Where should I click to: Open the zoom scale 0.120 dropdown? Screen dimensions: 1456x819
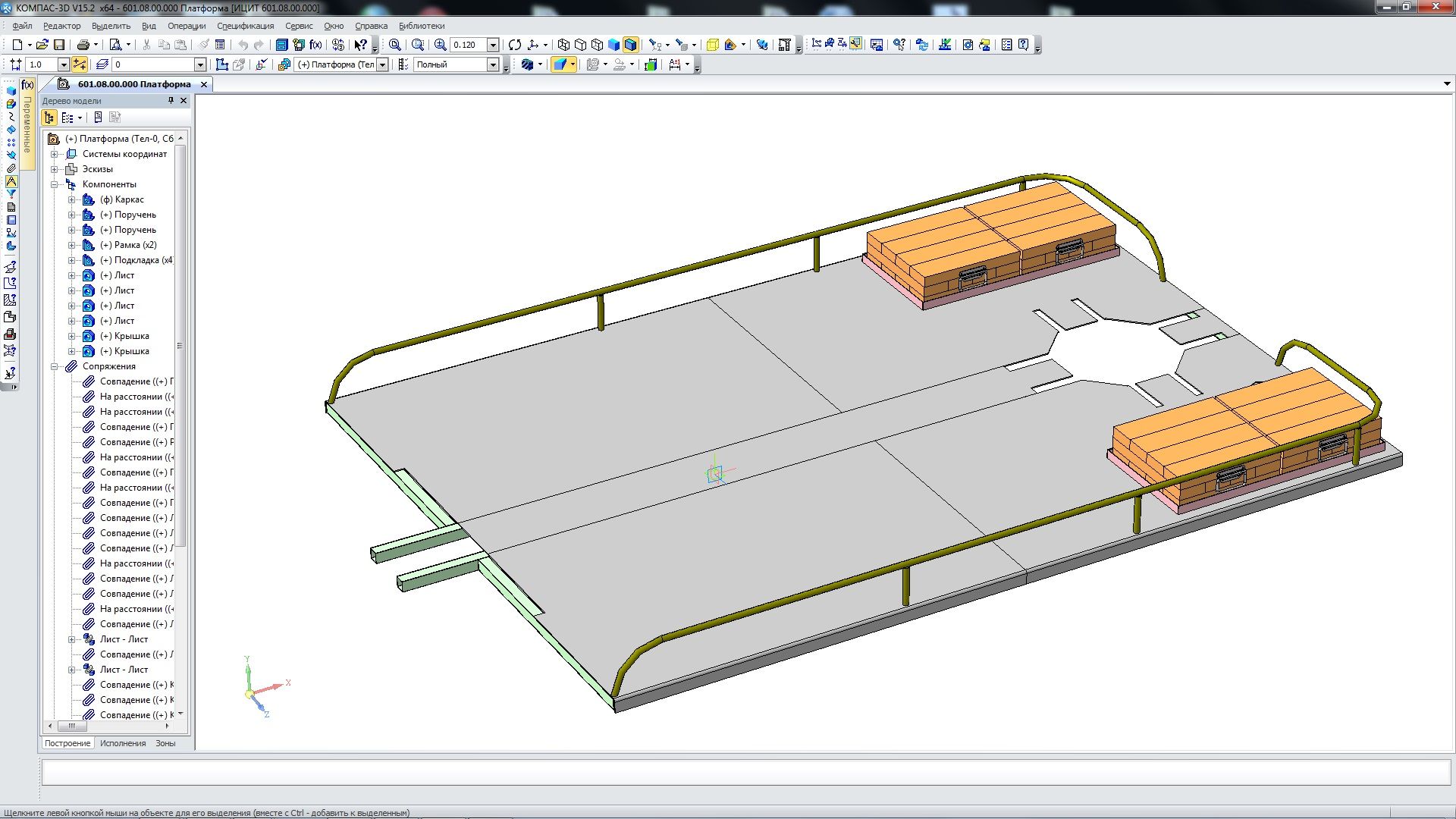493,45
